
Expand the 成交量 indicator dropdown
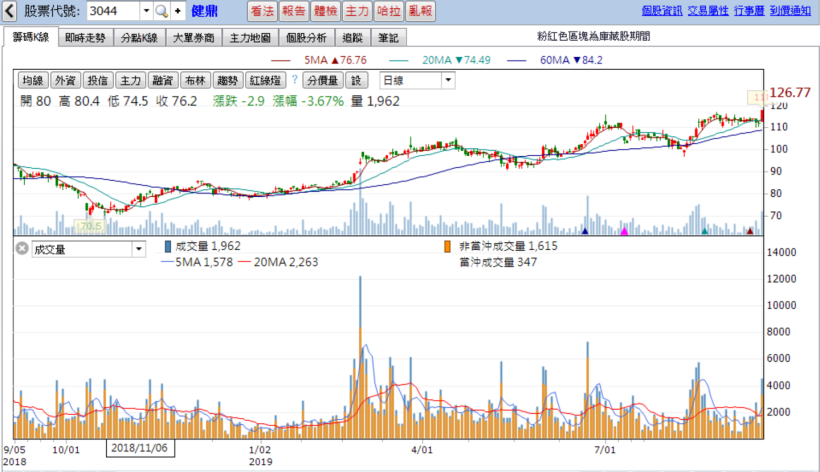[138, 249]
